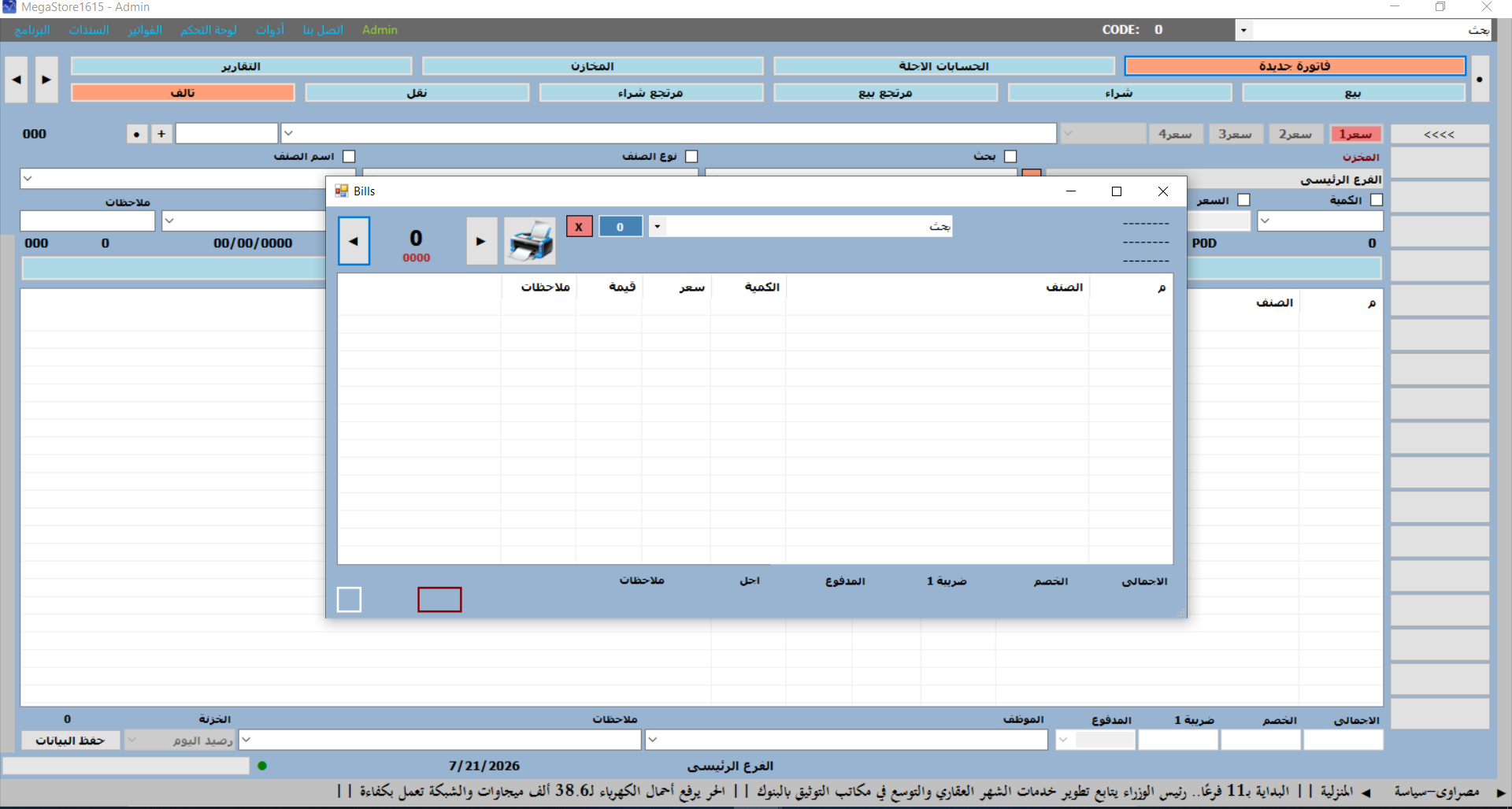Select price level سعر4
The width and height of the screenshot is (1512, 809).
click(x=1175, y=134)
